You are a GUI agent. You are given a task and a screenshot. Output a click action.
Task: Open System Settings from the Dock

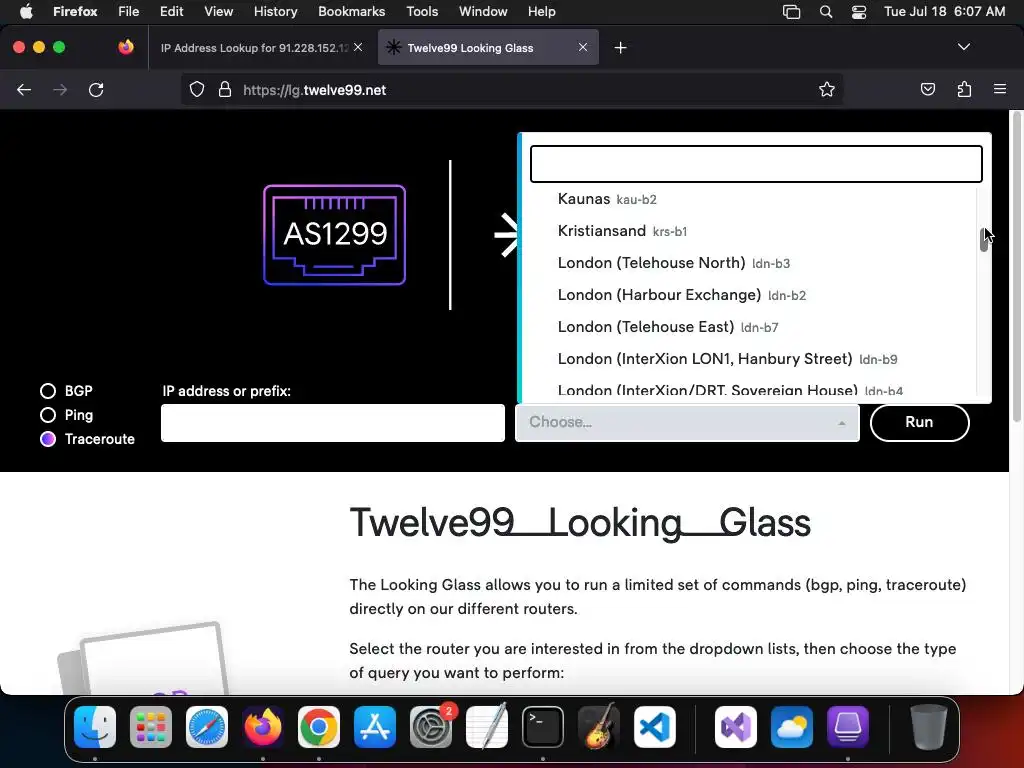point(431,727)
